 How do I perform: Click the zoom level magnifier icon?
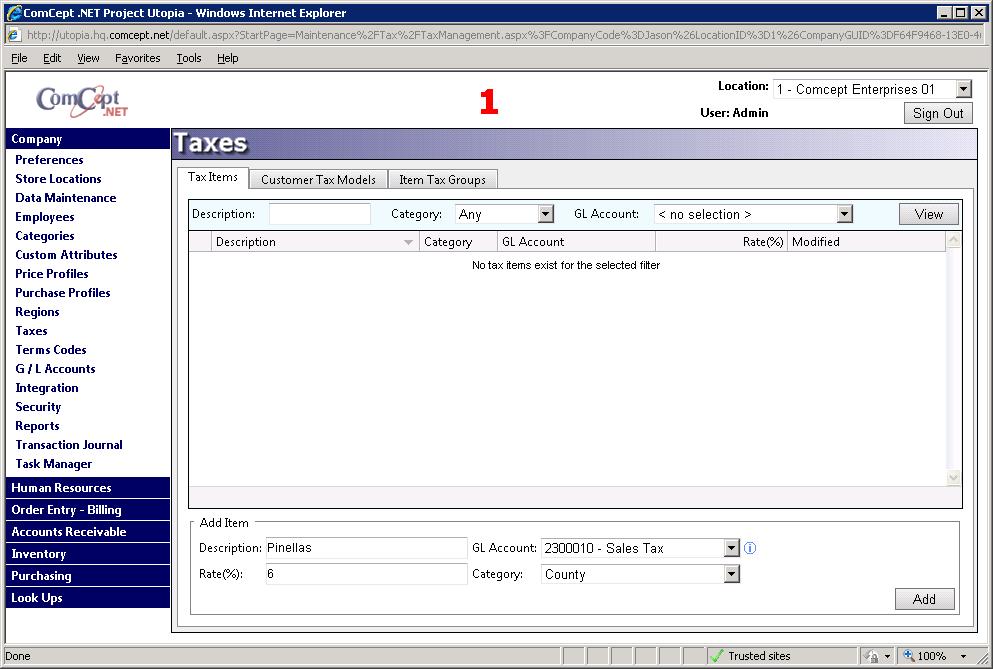point(908,656)
